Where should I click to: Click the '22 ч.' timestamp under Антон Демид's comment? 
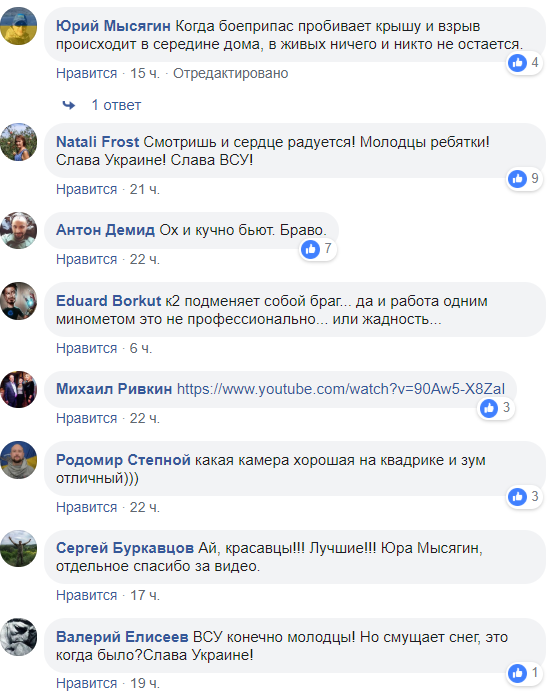pyautogui.click(x=145, y=259)
